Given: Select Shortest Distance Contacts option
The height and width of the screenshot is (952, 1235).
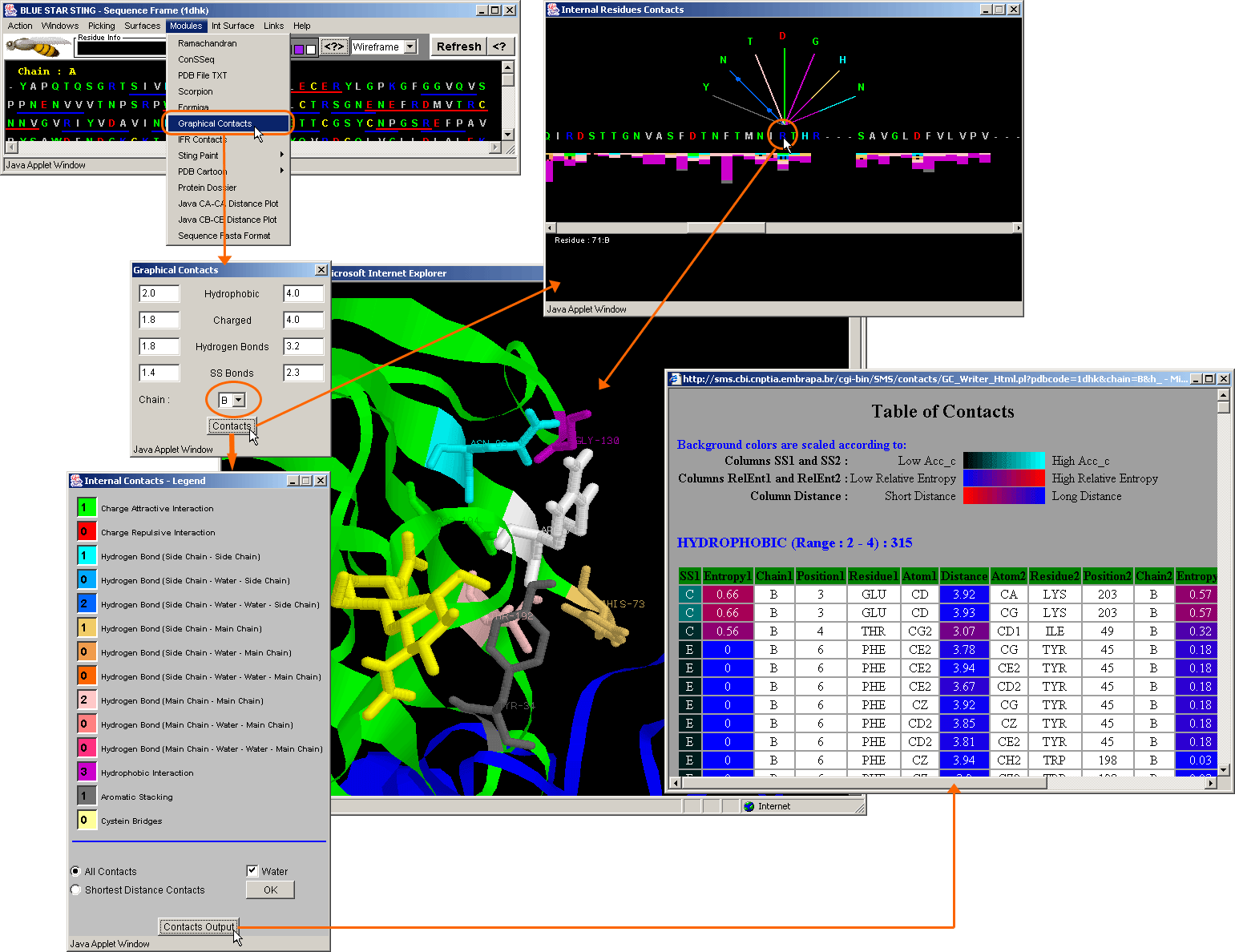Looking at the screenshot, I should pos(76,889).
